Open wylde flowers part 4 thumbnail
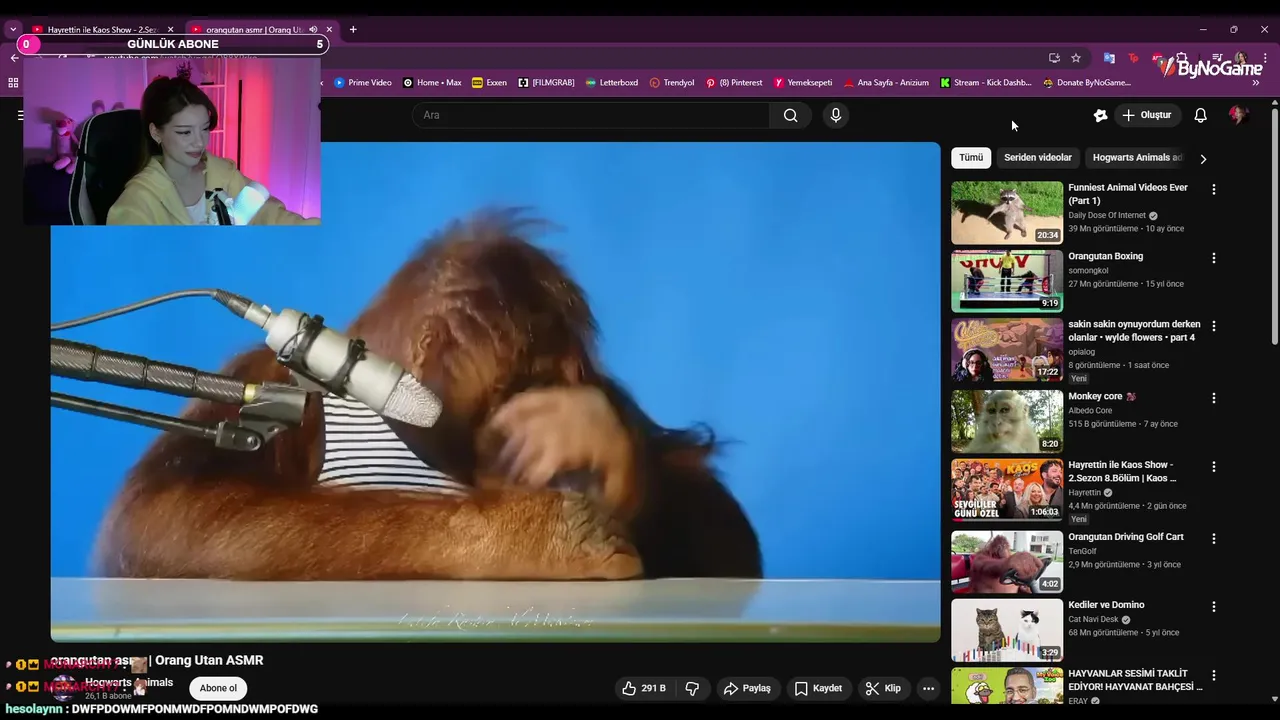1280x720 pixels. [1007, 350]
